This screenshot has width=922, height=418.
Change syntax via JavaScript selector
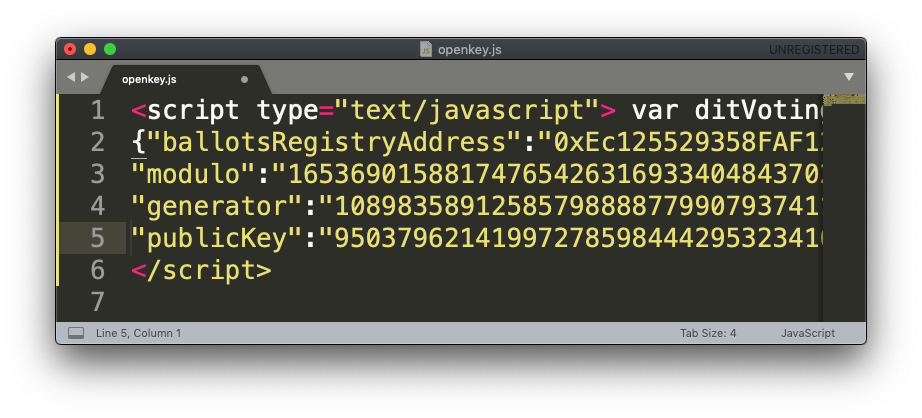807,333
